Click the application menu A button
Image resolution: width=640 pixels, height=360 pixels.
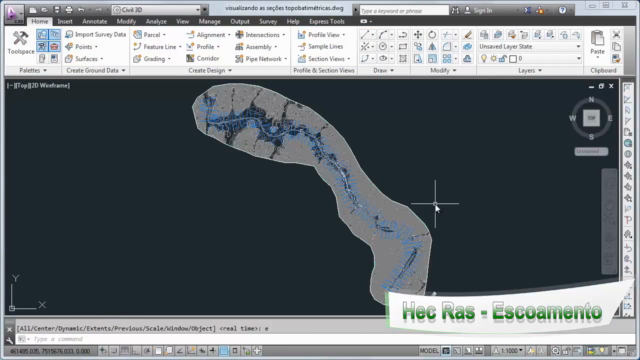(x=13, y=13)
